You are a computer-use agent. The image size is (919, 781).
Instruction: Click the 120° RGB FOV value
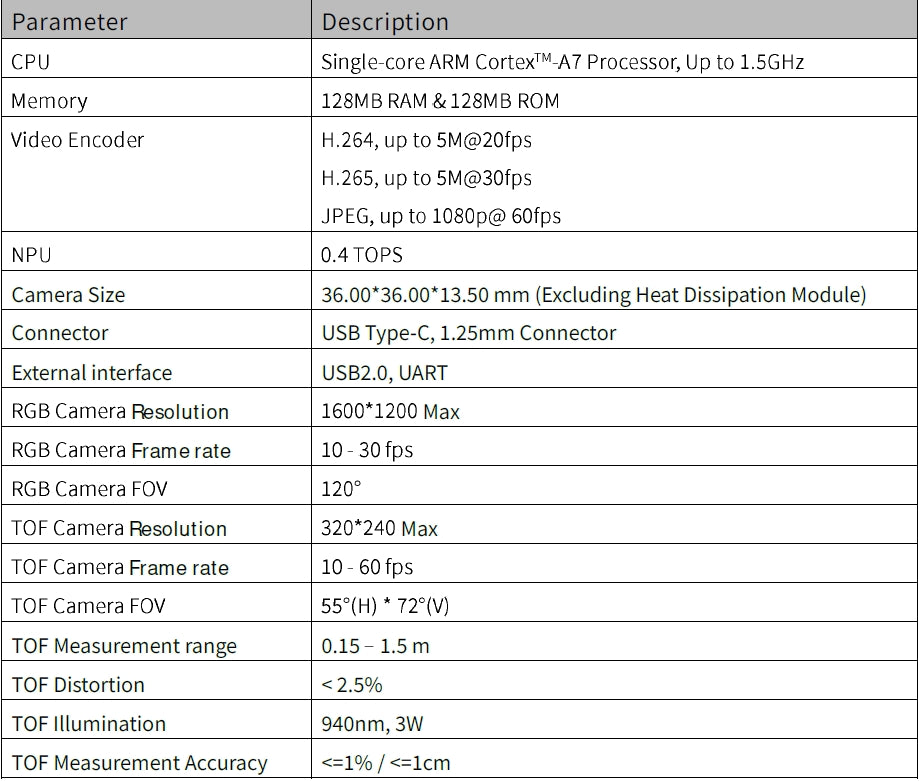click(x=339, y=489)
